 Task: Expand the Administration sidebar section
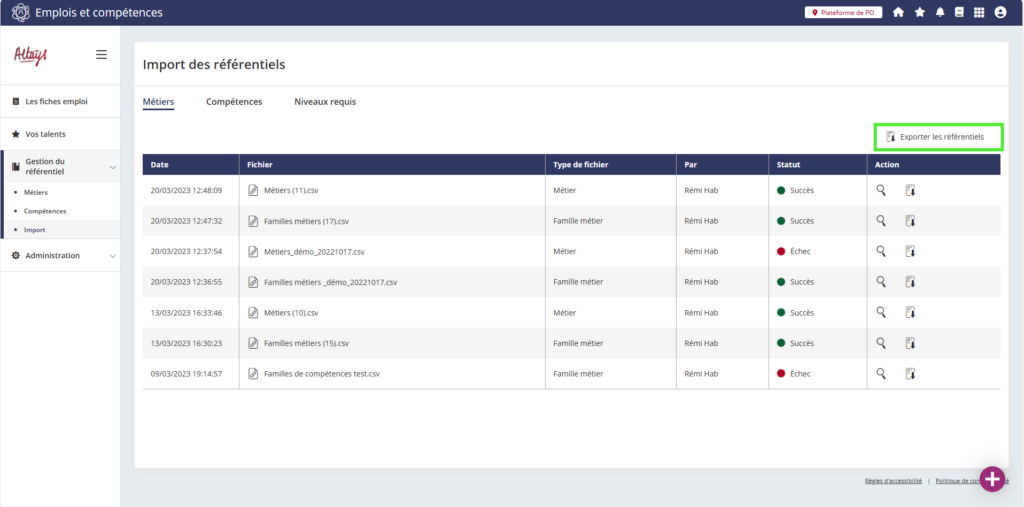(x=112, y=256)
